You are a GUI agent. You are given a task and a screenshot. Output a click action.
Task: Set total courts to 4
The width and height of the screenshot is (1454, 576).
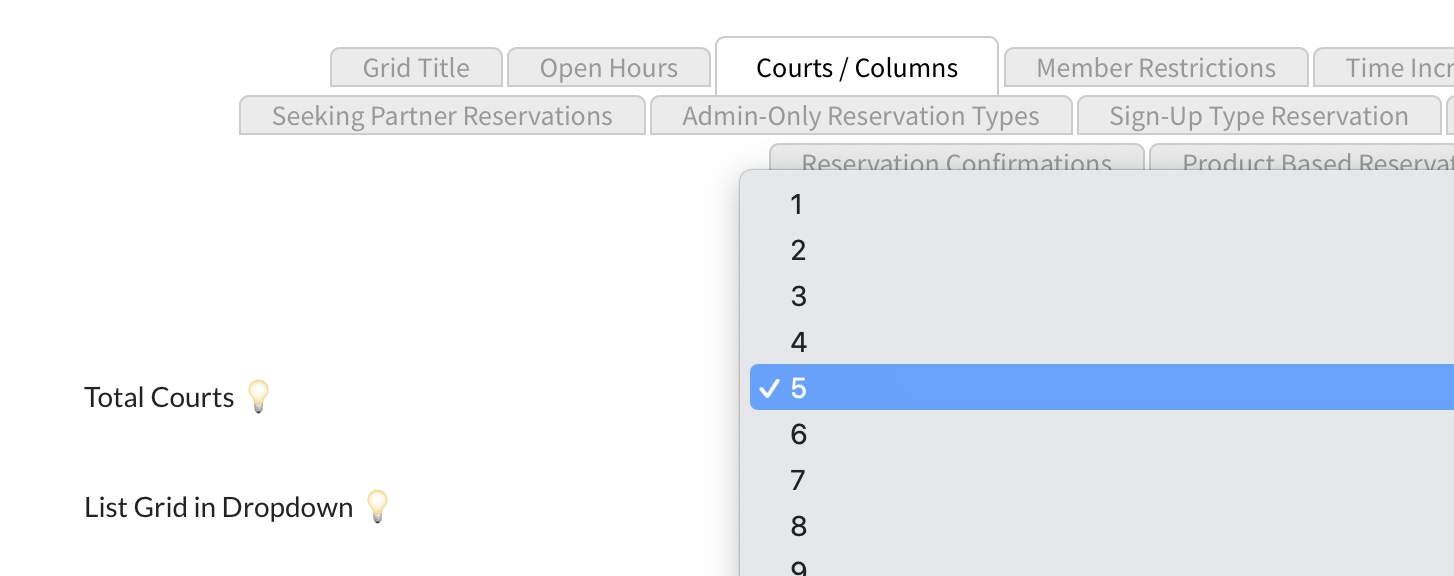pos(797,343)
